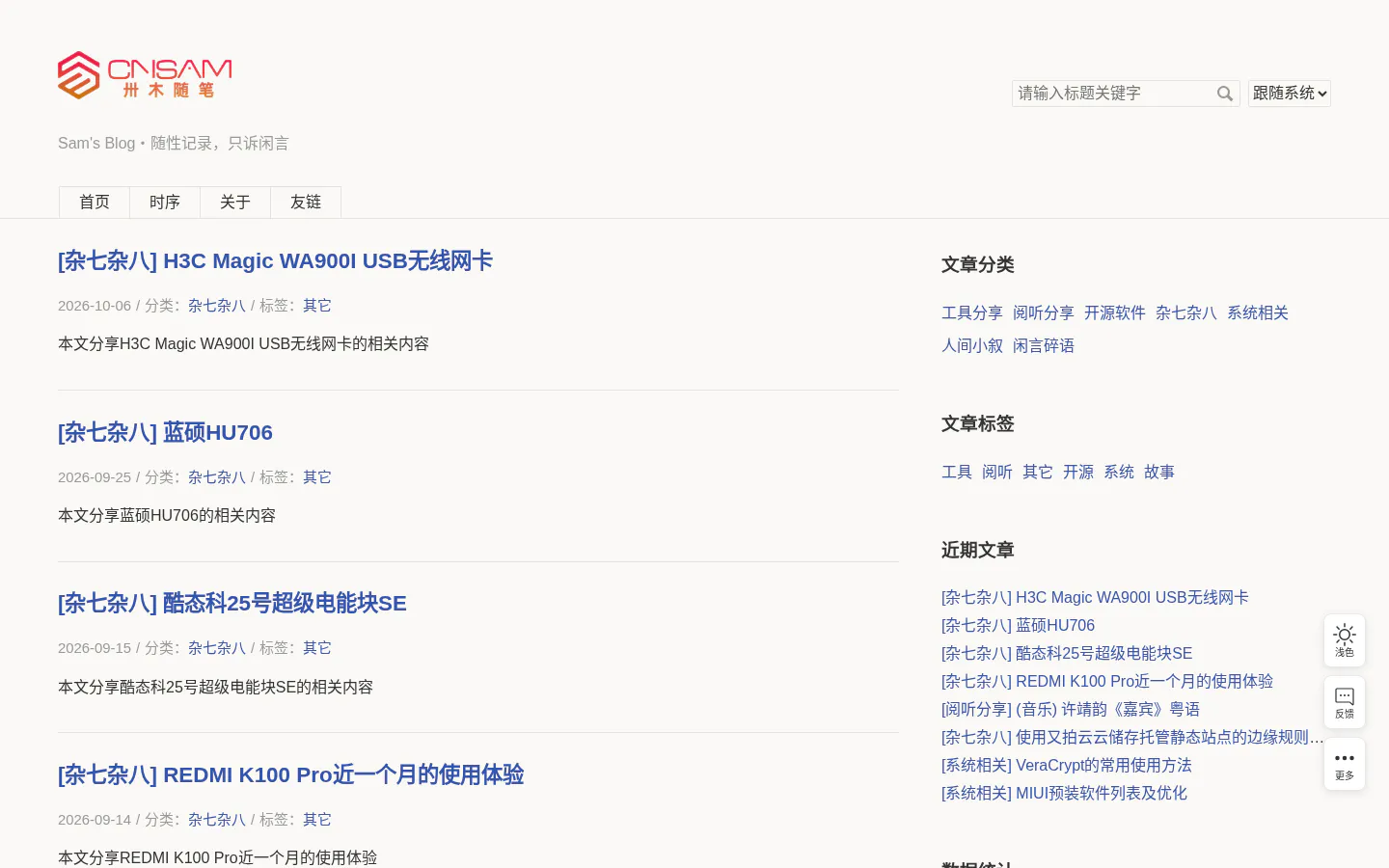Open recent article 蓝硕HU706 in sidebar
1389x868 pixels.
click(1018, 626)
